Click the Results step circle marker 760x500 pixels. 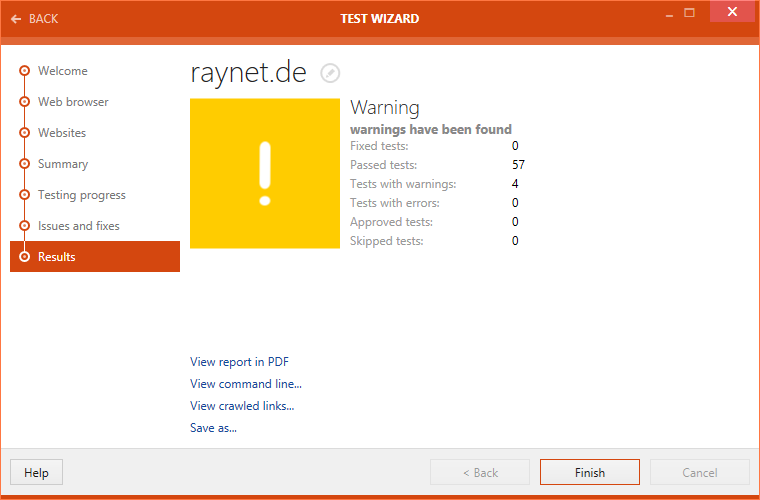tap(24, 257)
